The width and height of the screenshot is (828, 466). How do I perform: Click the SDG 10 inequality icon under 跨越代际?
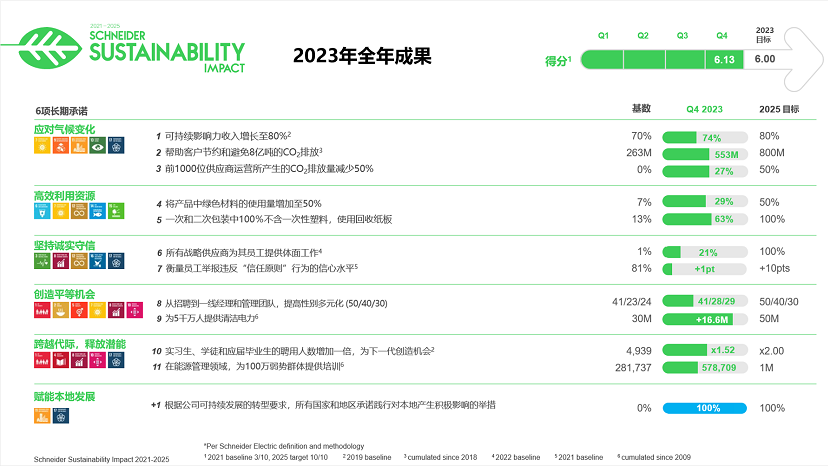98,360
